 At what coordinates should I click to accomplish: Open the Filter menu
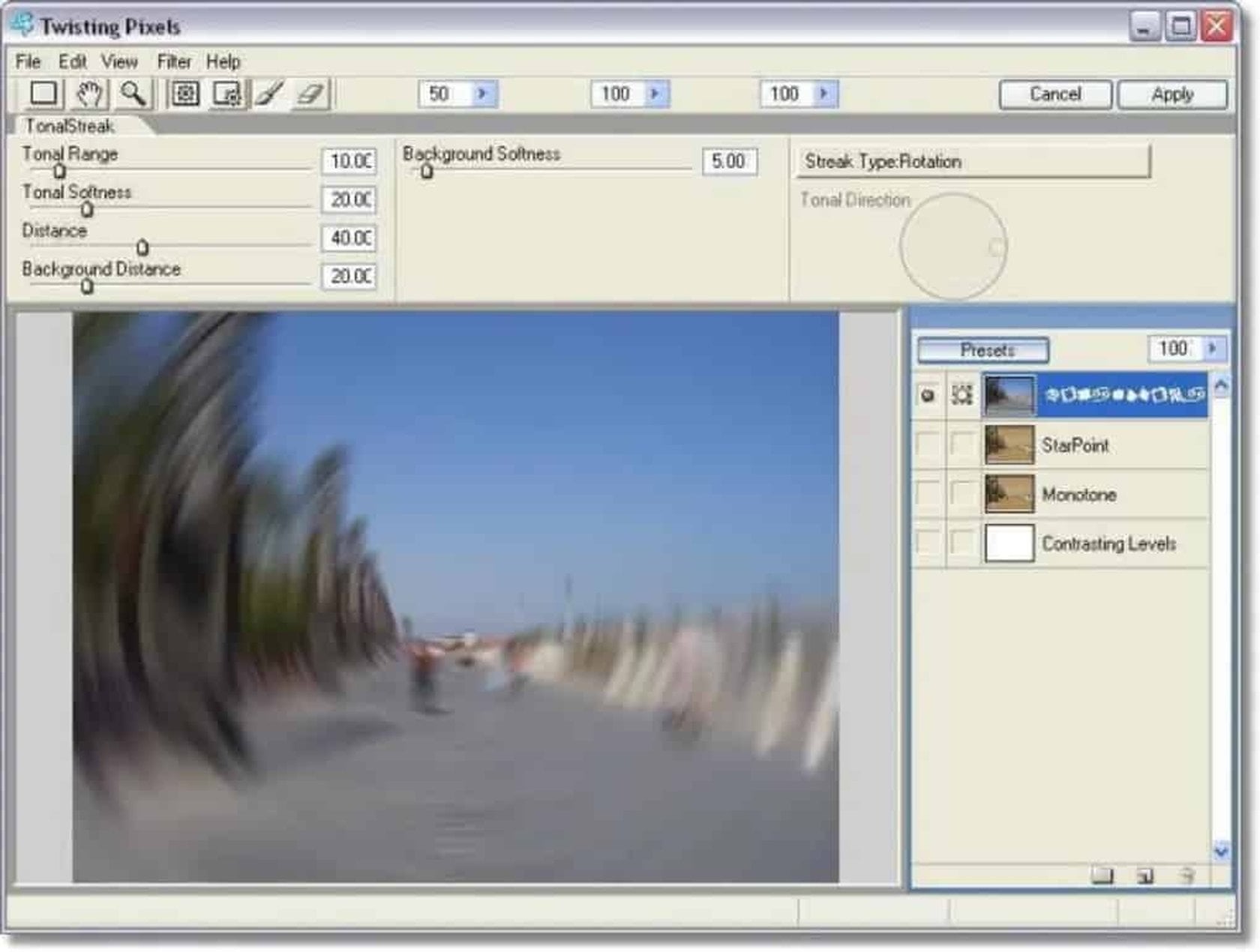pyautogui.click(x=174, y=62)
